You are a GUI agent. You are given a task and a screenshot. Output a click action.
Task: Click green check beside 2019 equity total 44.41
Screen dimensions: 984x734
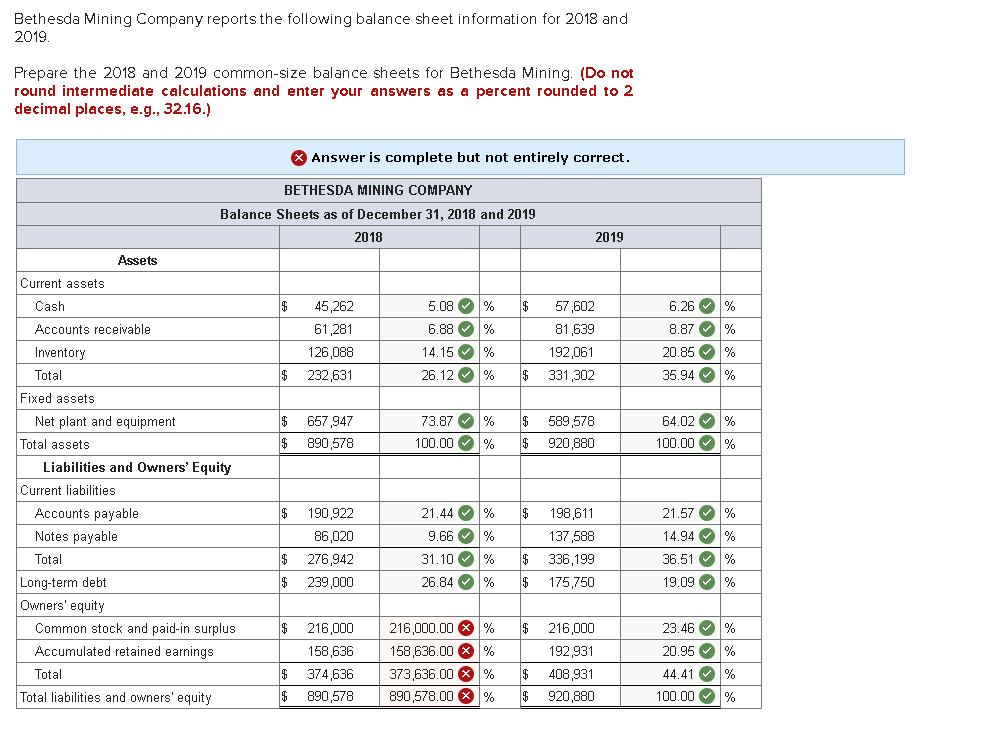coord(707,674)
